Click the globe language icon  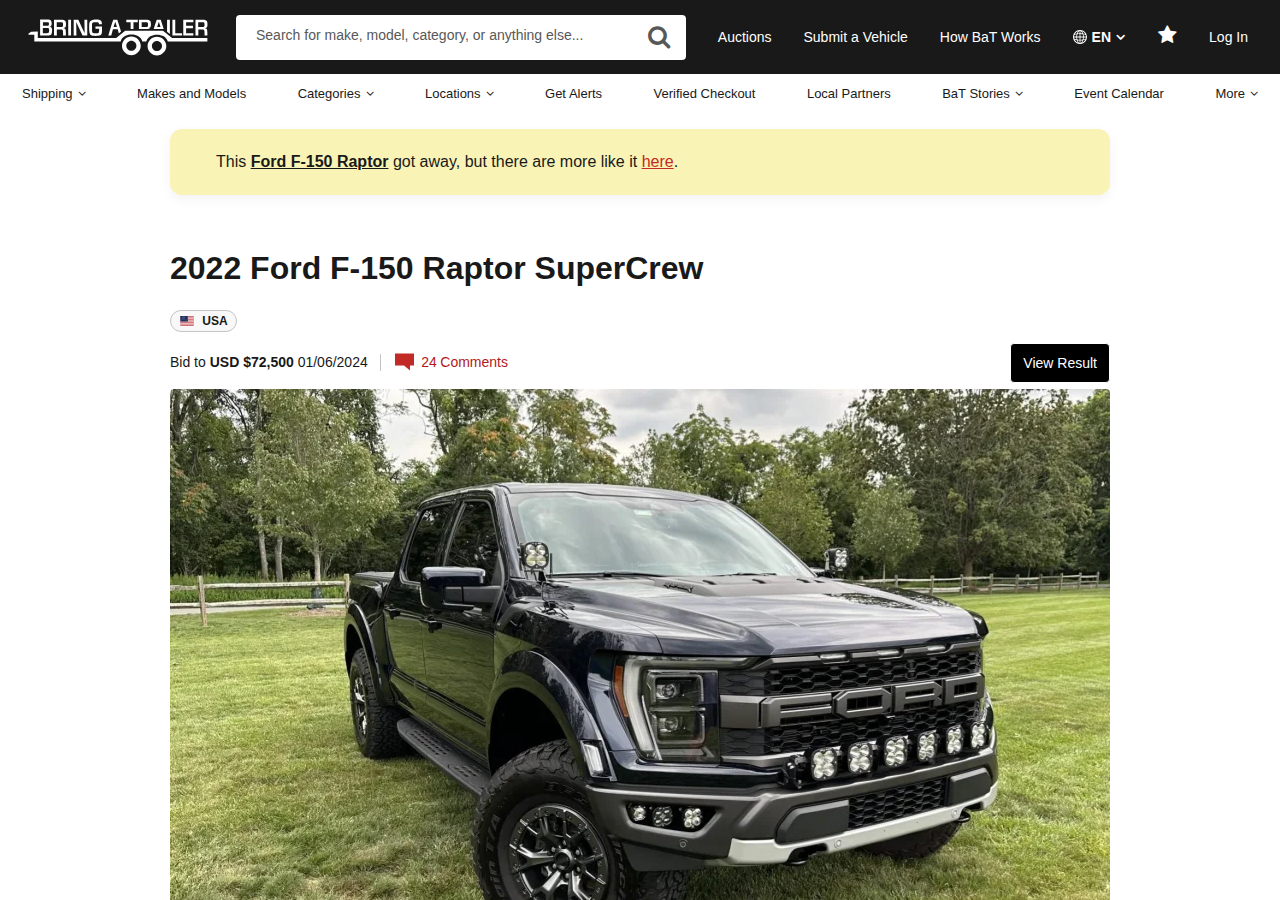pos(1080,37)
